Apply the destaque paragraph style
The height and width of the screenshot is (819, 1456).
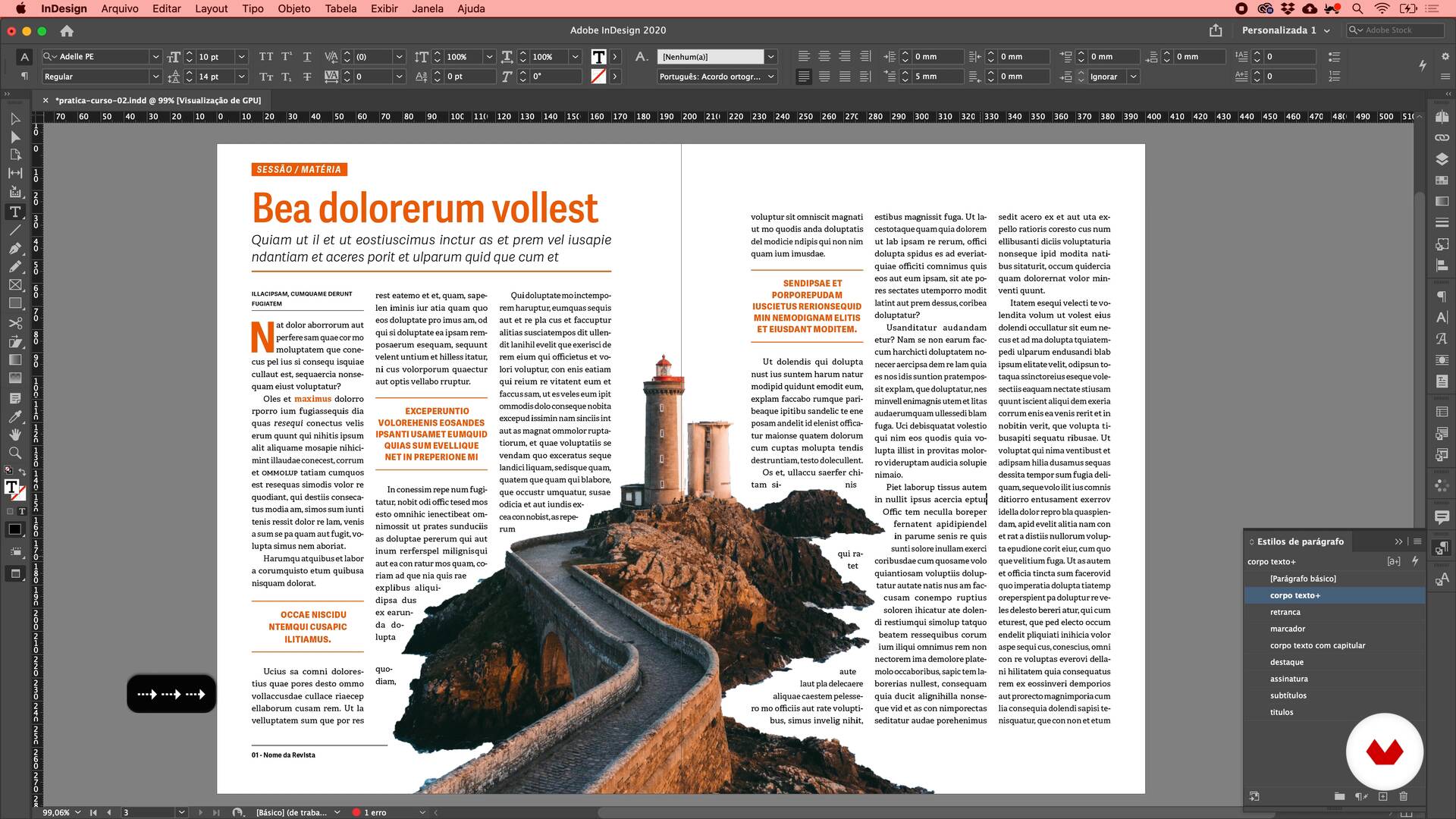(1335, 662)
